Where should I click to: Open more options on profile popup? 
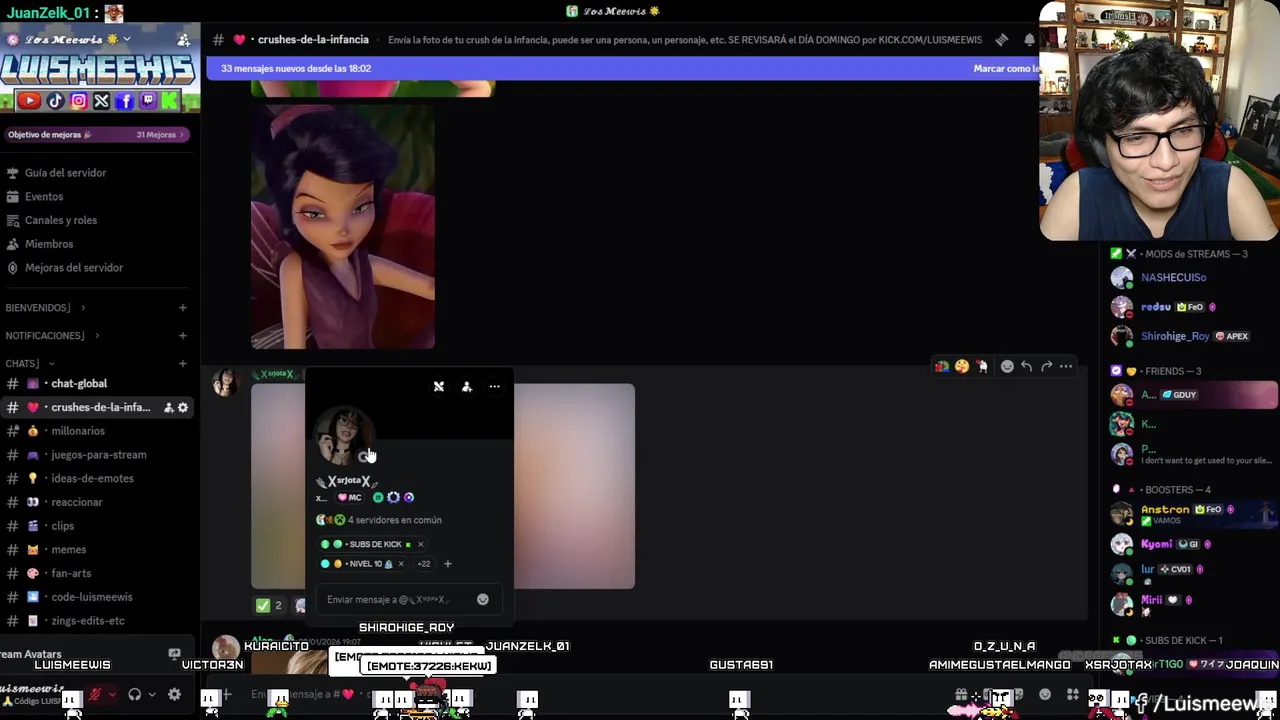(494, 387)
